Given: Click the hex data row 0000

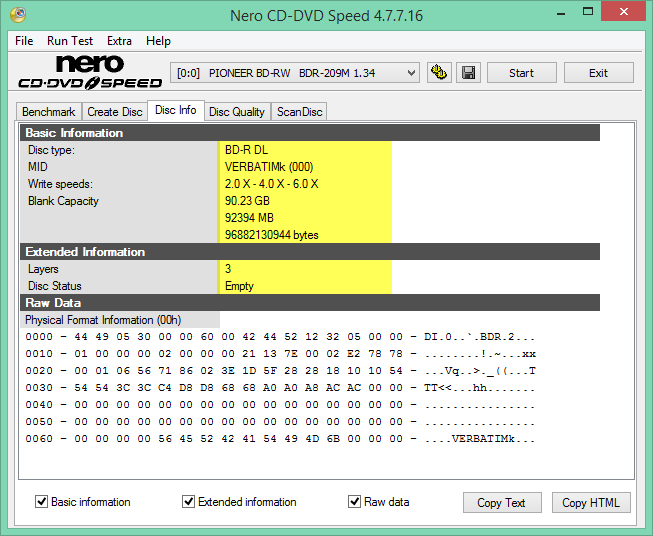Looking at the screenshot, I should pos(280,337).
